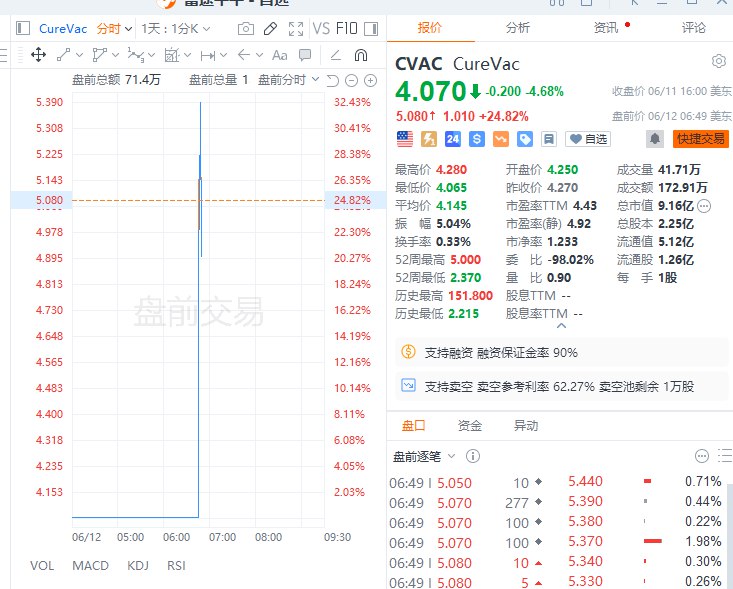
Task: Open quote panel settings gear
Action: (x=719, y=61)
